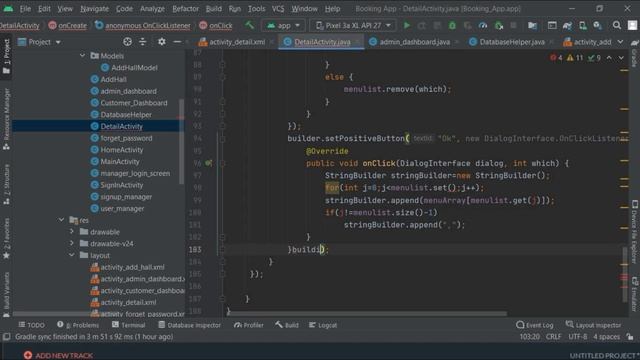Screen dimensions: 640x360
Task: Collapse the res folder
Action: [61, 220]
